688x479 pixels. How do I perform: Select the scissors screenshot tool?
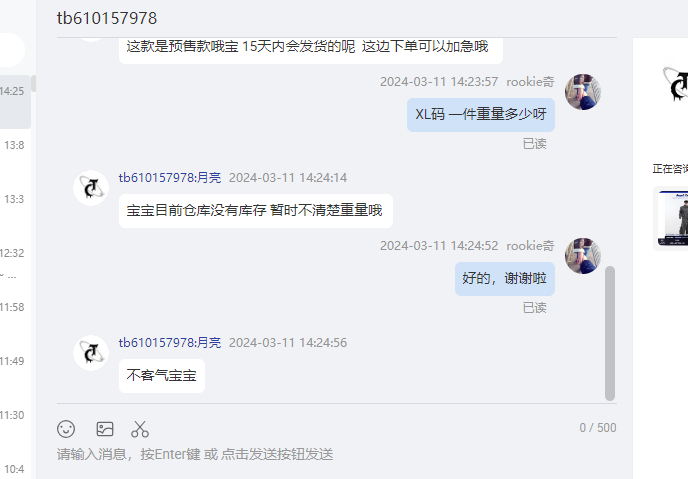140,429
